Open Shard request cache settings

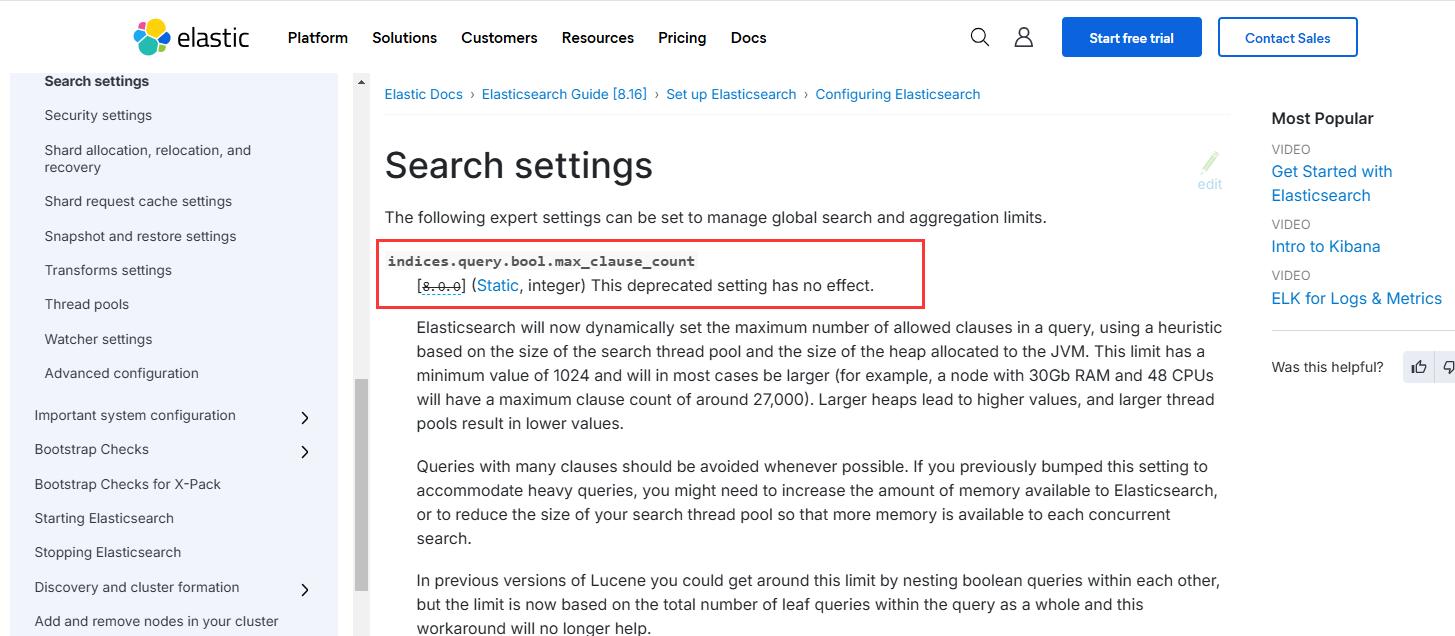tap(138, 201)
